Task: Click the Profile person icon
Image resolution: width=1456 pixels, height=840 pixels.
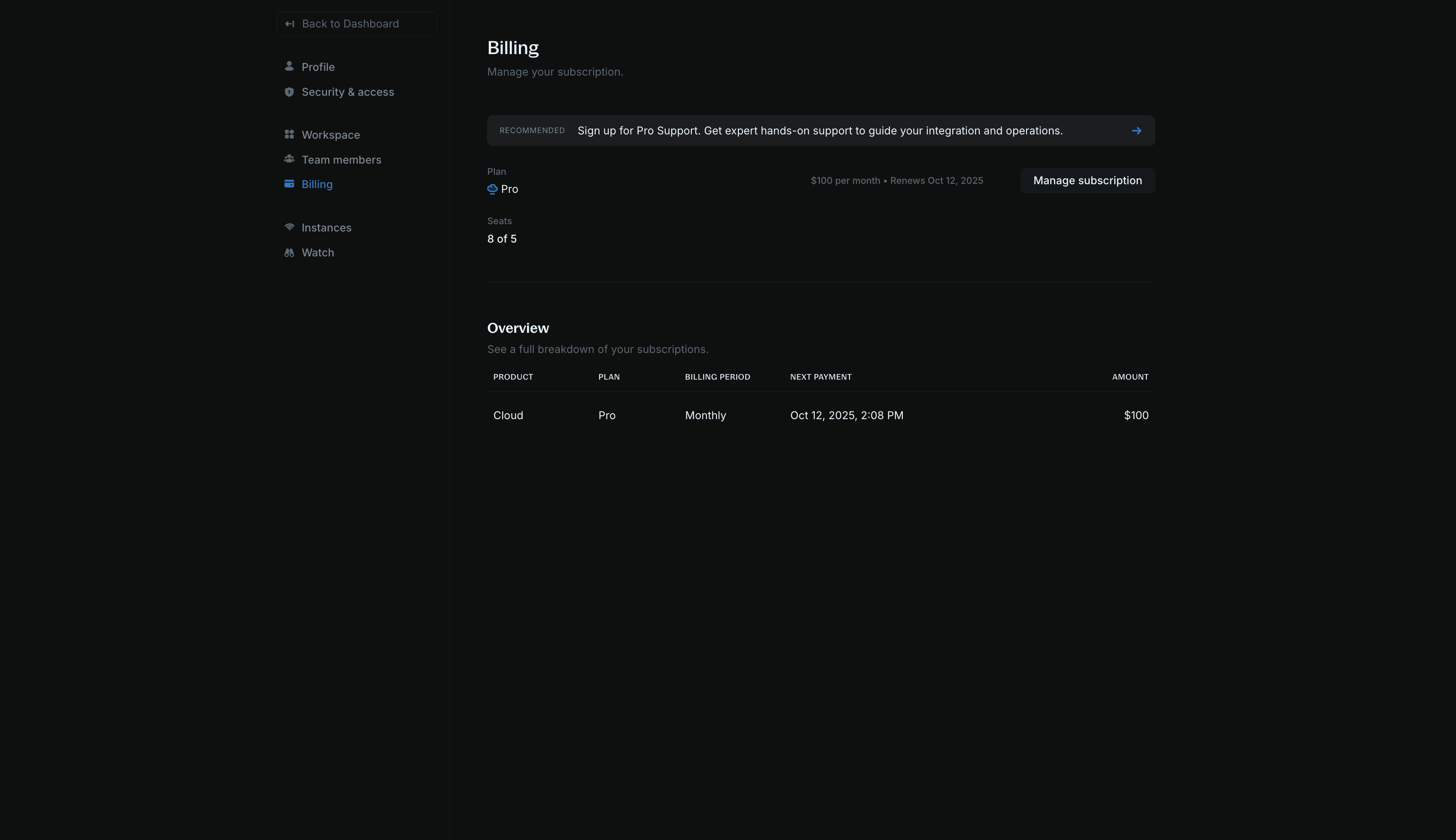Action: point(289,66)
